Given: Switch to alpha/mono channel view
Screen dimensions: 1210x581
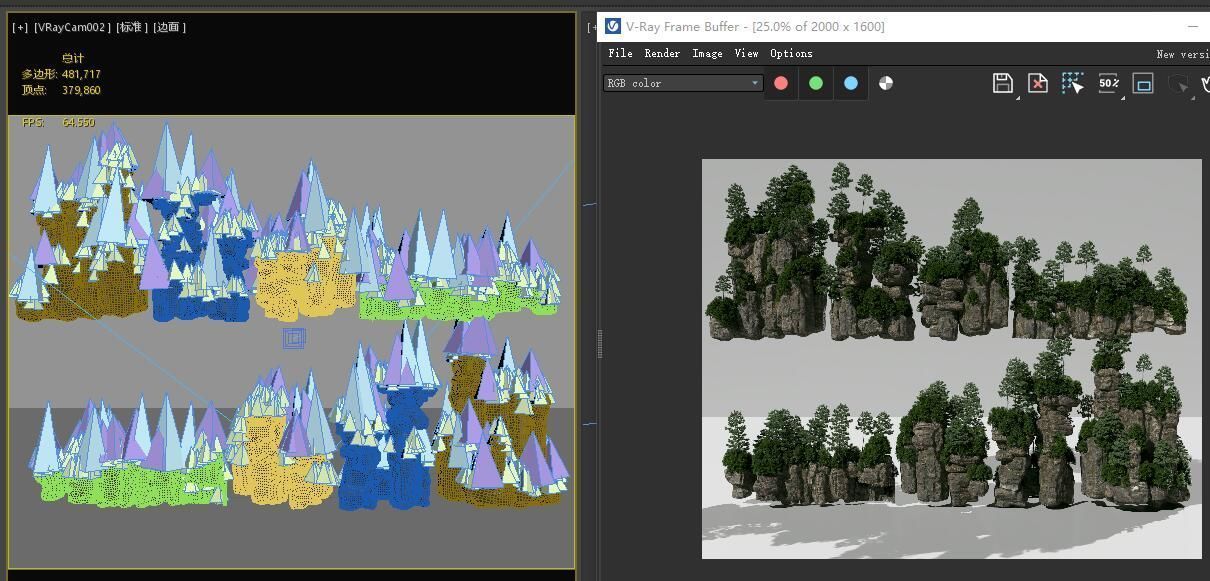Looking at the screenshot, I should [886, 83].
